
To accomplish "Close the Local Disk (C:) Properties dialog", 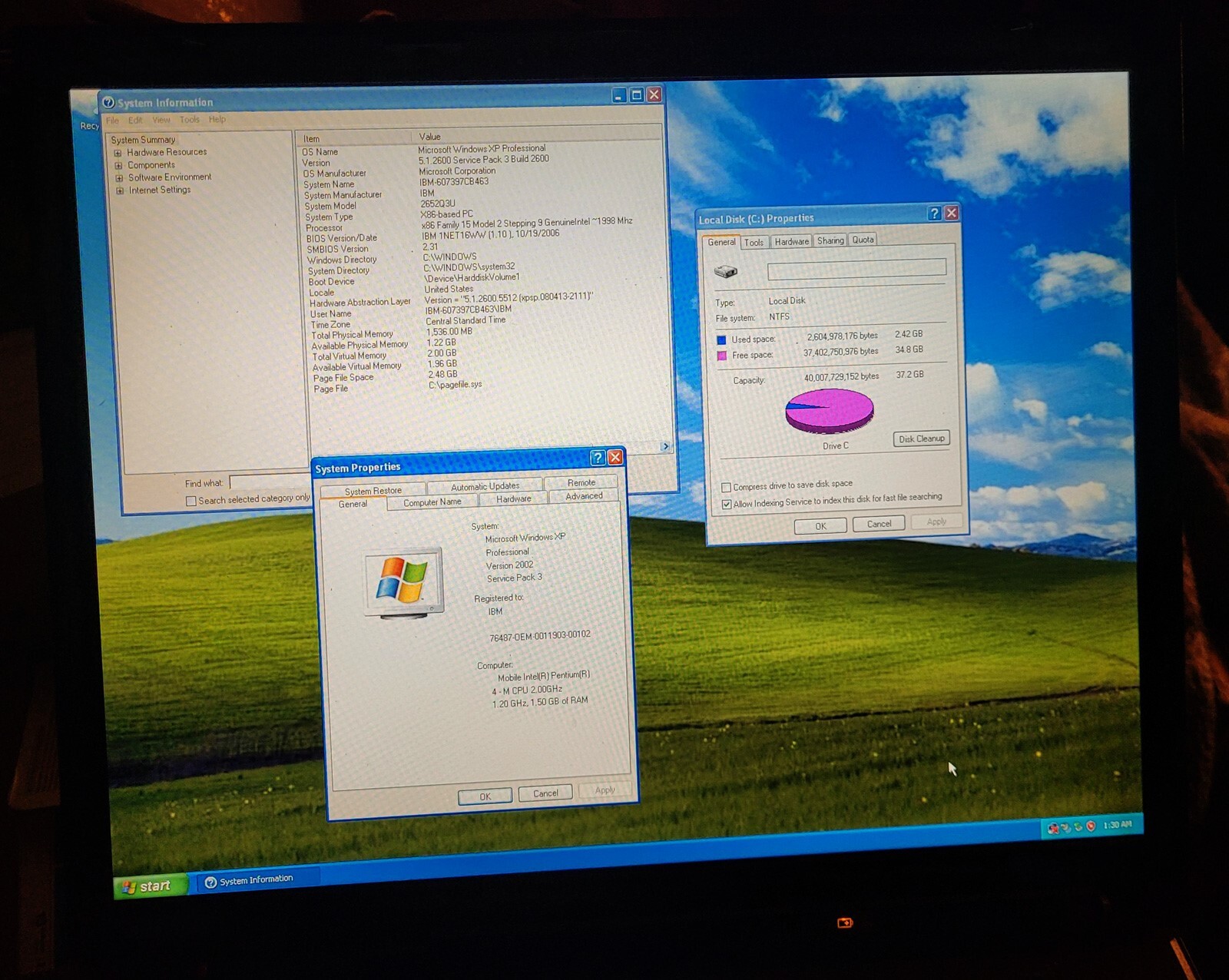I will pos(952,213).
